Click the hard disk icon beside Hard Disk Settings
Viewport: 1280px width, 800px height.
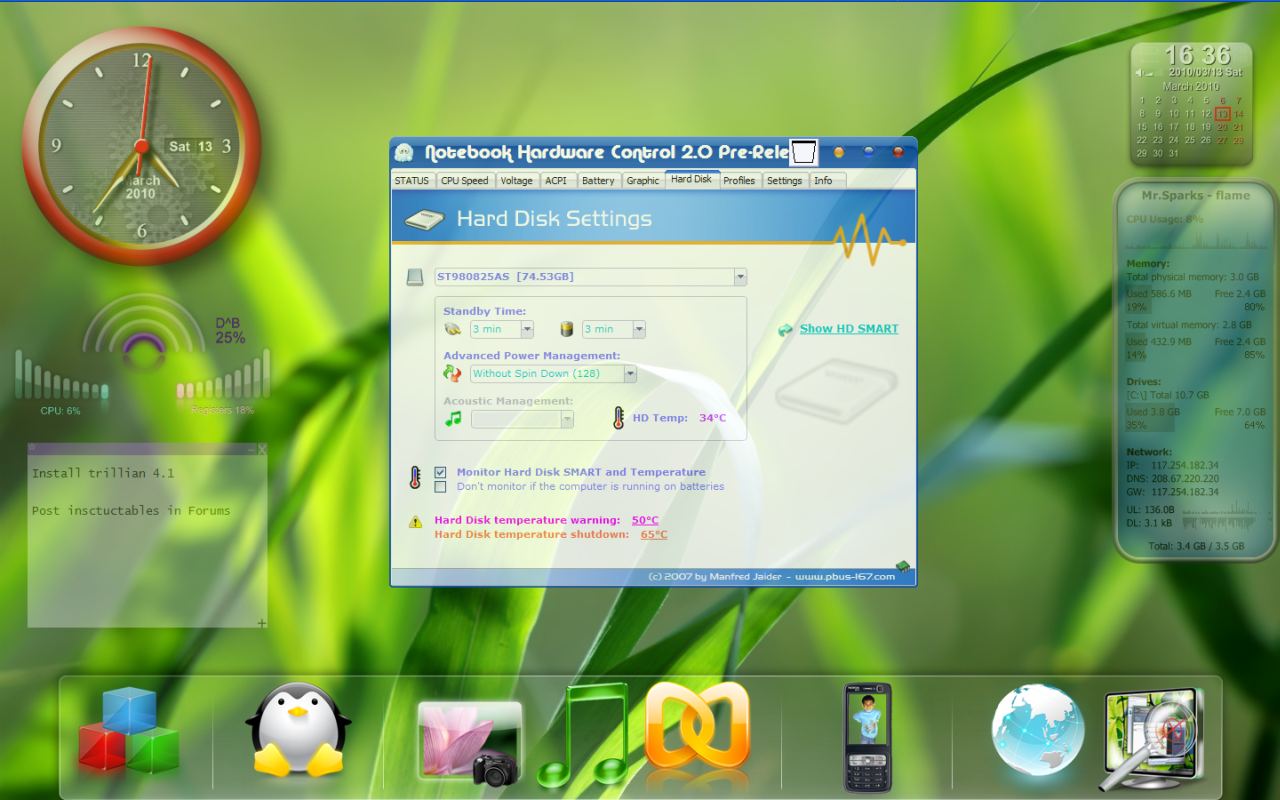click(423, 219)
